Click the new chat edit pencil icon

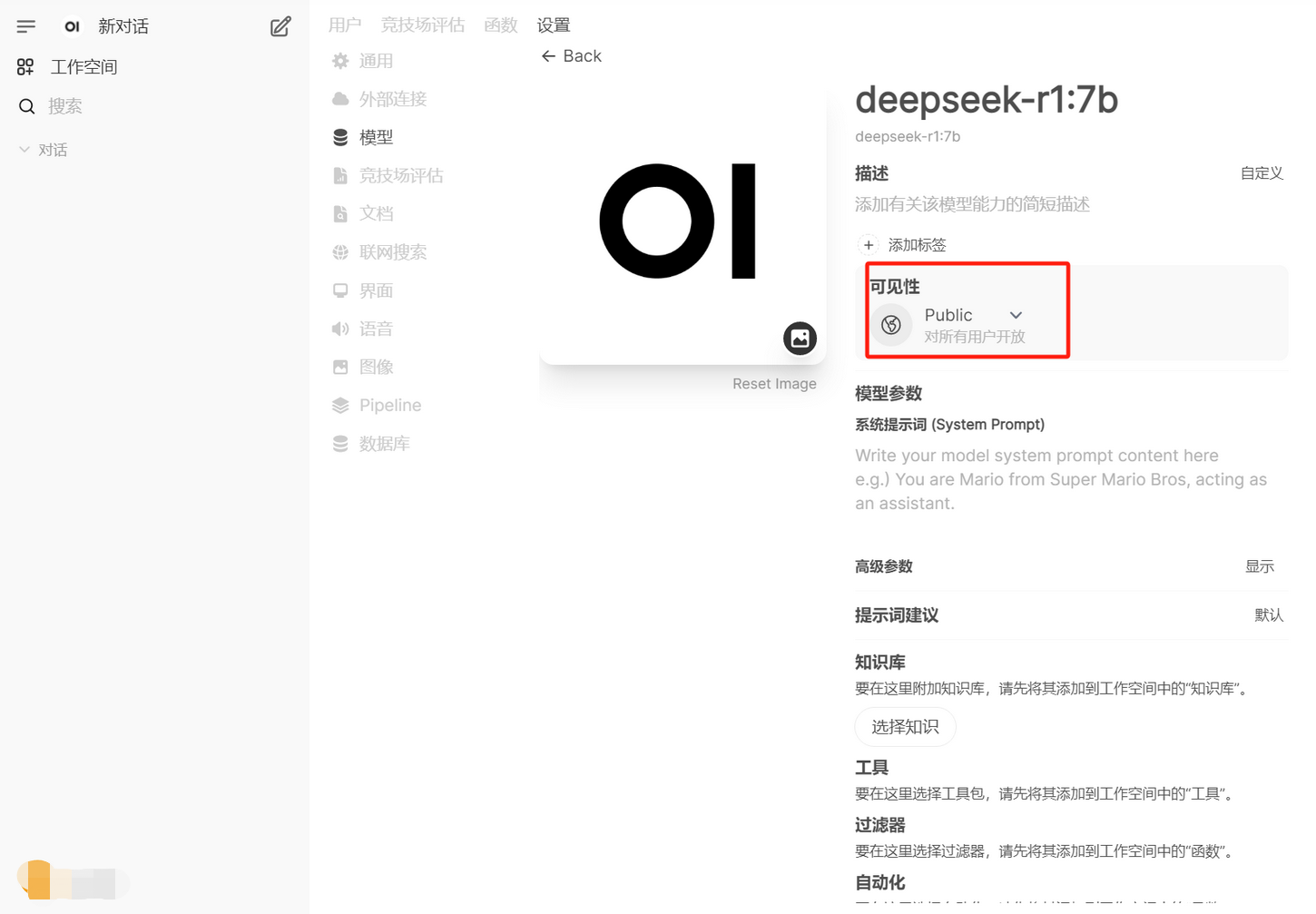pos(280,26)
